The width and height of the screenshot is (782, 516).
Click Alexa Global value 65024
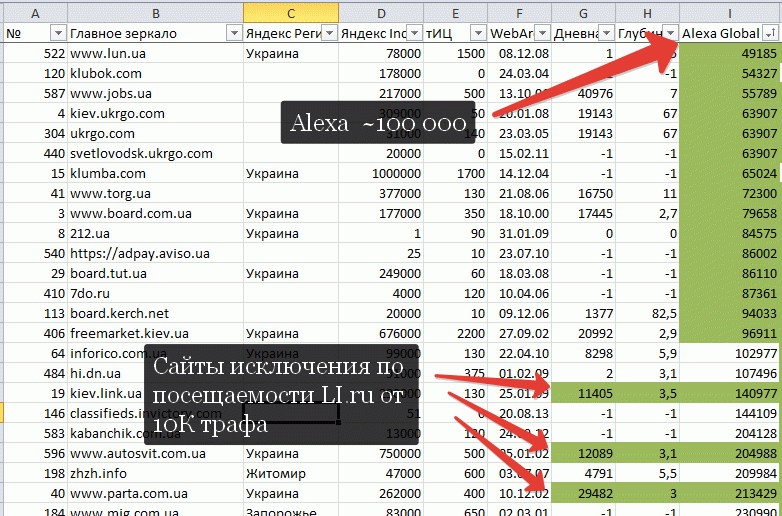(x=730, y=173)
